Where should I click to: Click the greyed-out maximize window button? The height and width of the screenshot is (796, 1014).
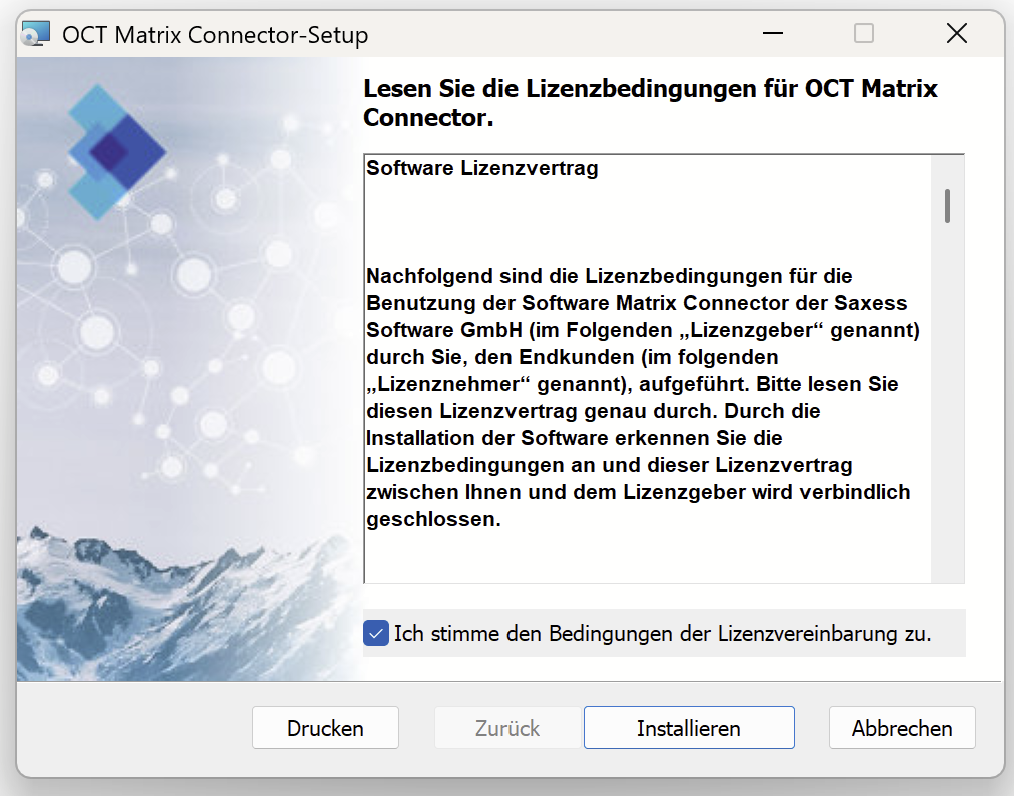[864, 34]
